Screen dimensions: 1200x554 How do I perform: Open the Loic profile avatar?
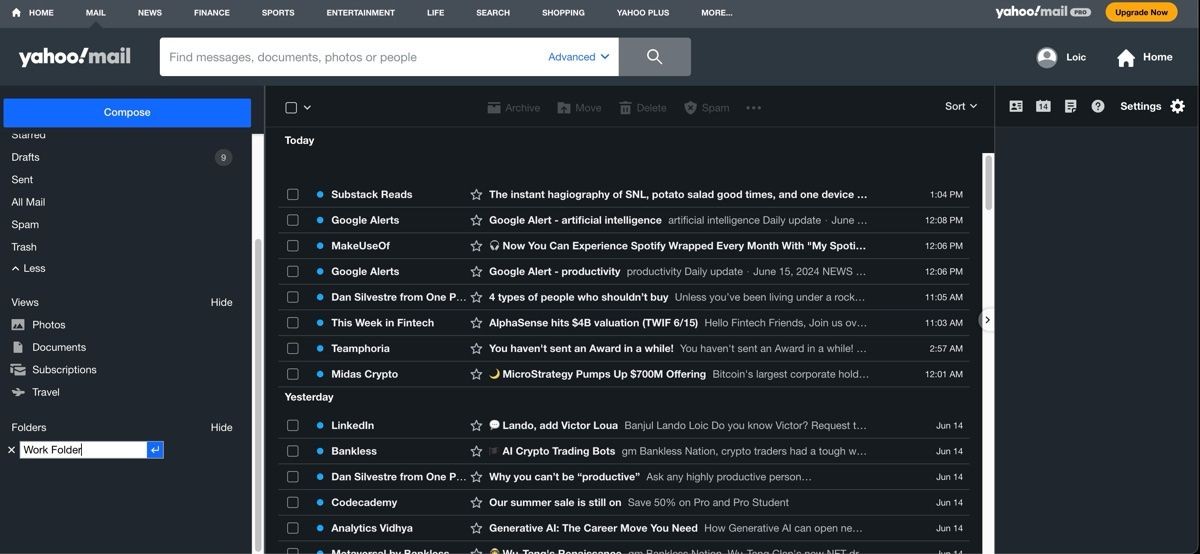tap(1047, 57)
